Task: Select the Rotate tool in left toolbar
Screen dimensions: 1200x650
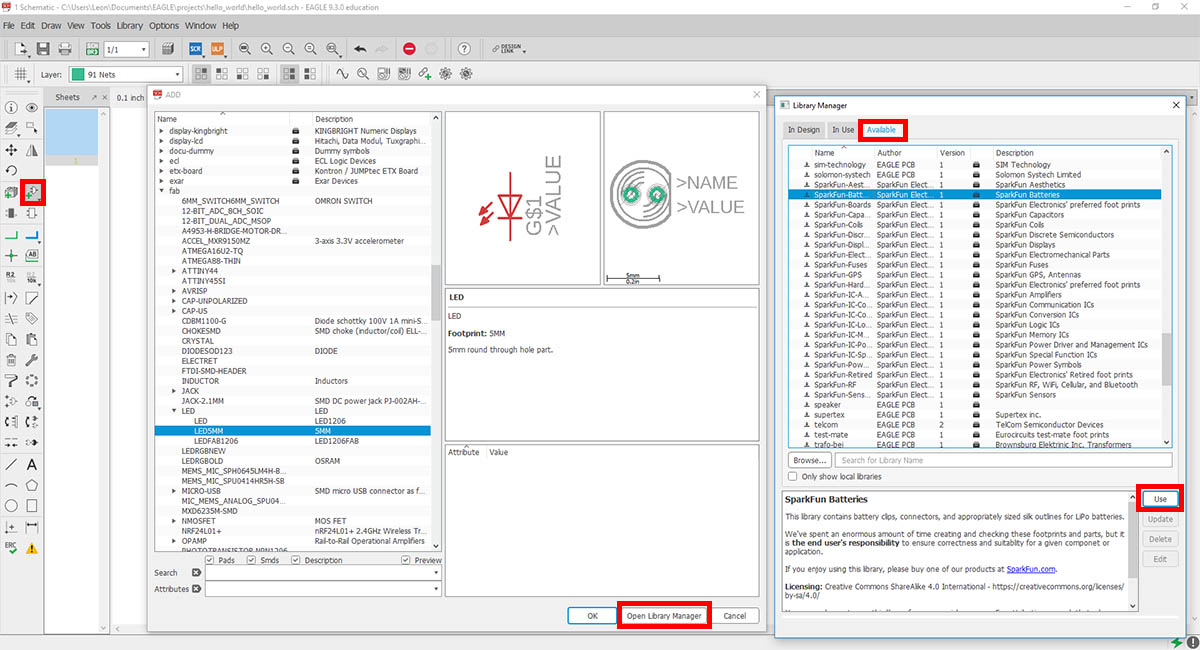Action: (x=12, y=171)
